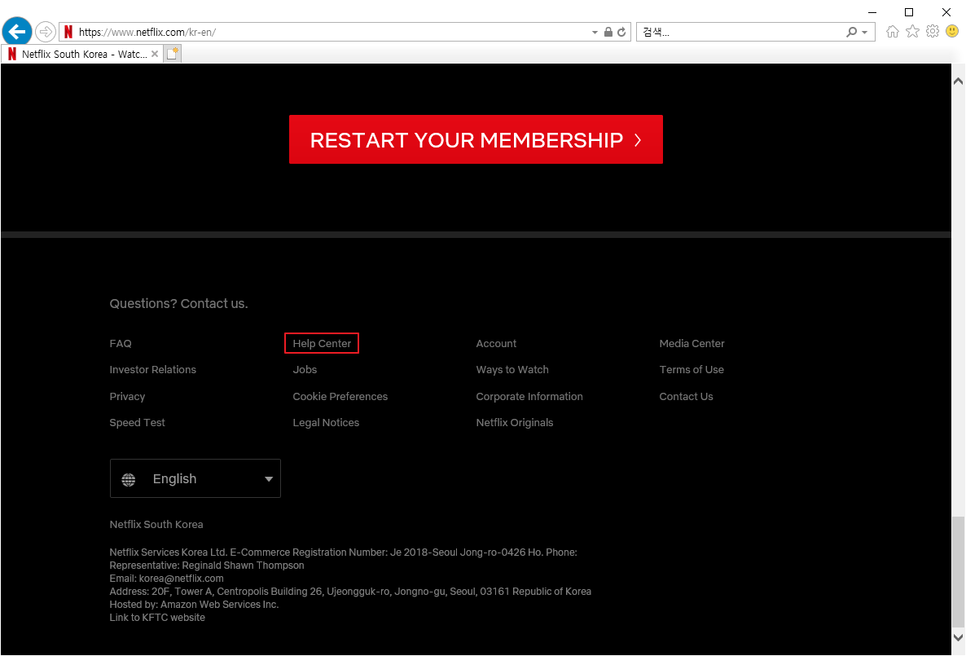Open the Legal Notices link
Screen dimensions: 966x656
pos(326,423)
